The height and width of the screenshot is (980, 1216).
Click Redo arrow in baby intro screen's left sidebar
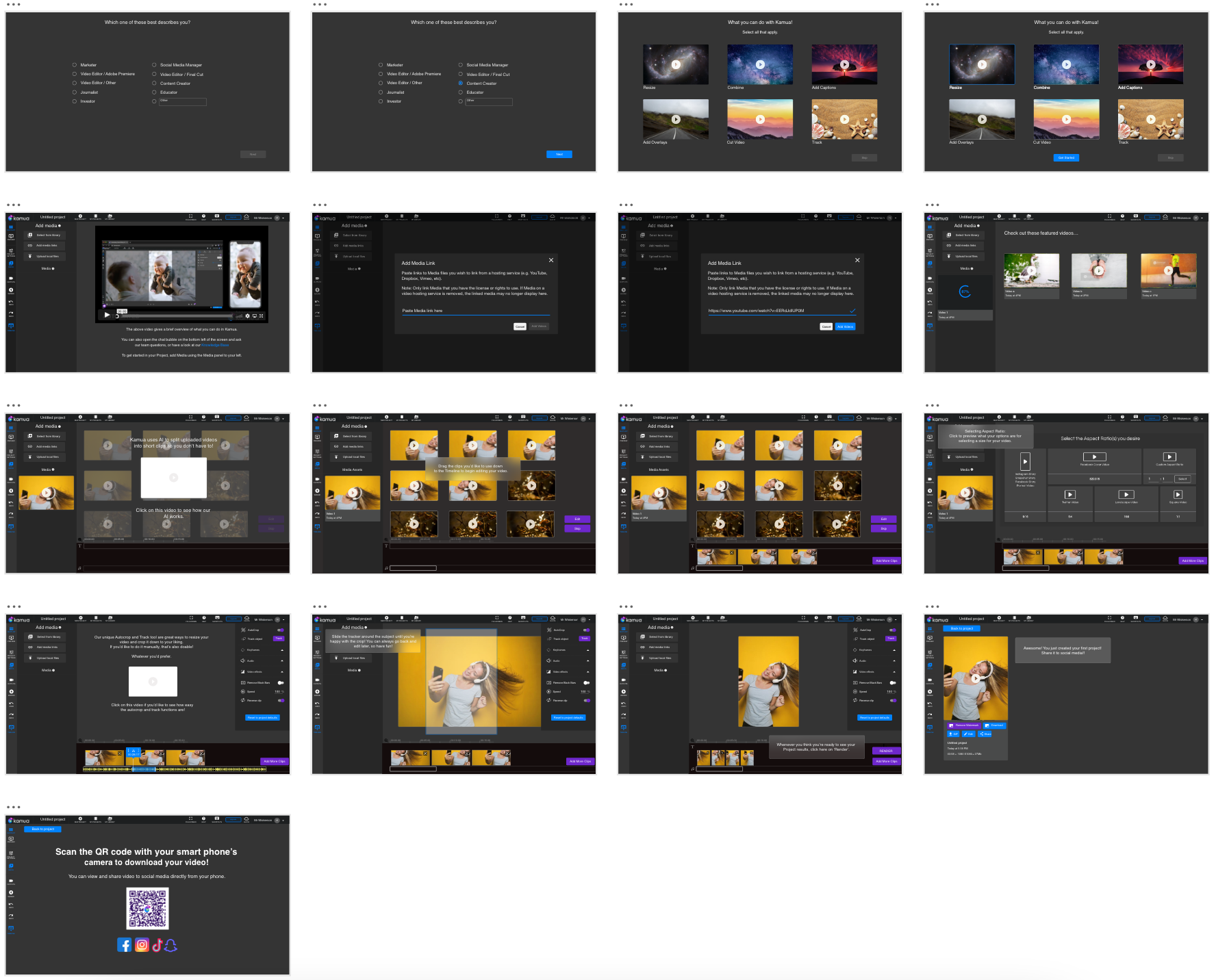pyautogui.click(x=11, y=313)
